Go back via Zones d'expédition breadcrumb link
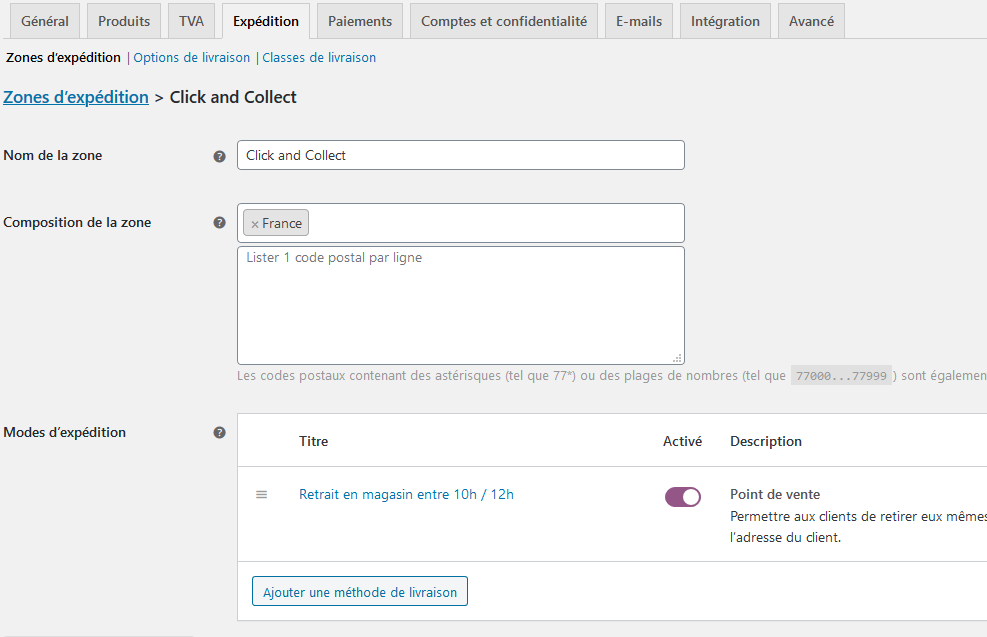Screen dimensions: 987x637 [x=76, y=97]
